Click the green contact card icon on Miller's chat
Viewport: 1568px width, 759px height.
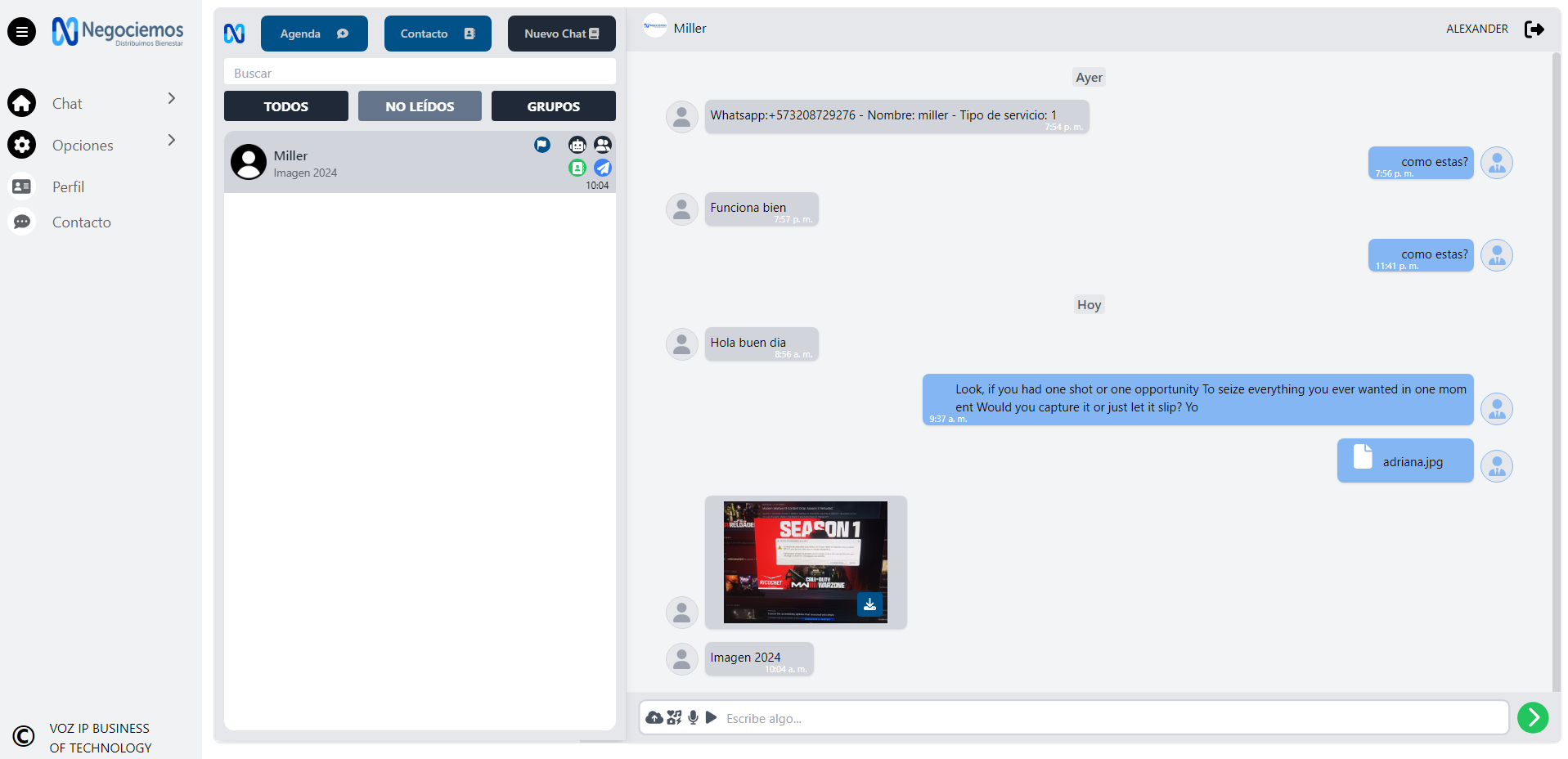(577, 168)
